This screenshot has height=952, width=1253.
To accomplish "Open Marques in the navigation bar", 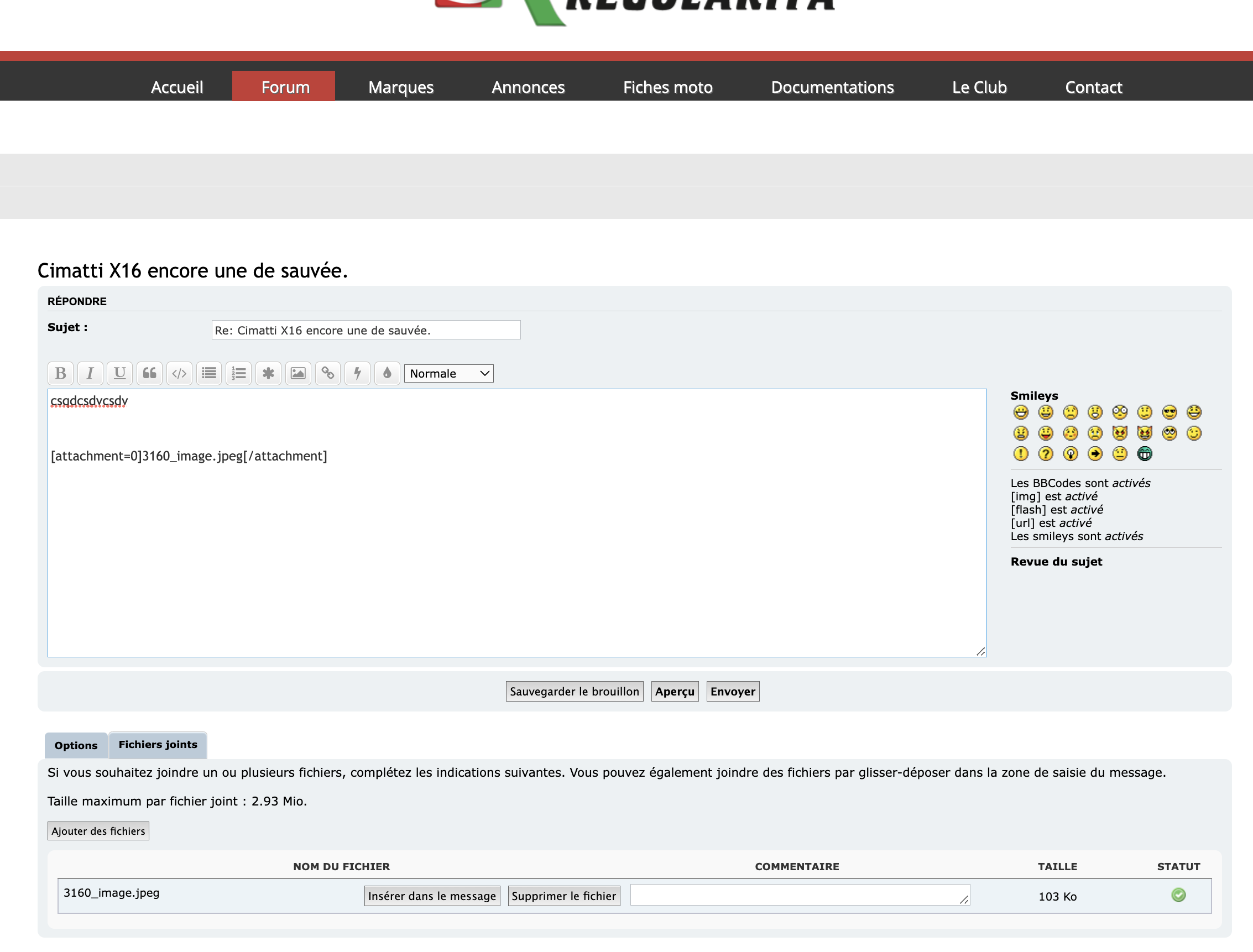I will tap(401, 87).
